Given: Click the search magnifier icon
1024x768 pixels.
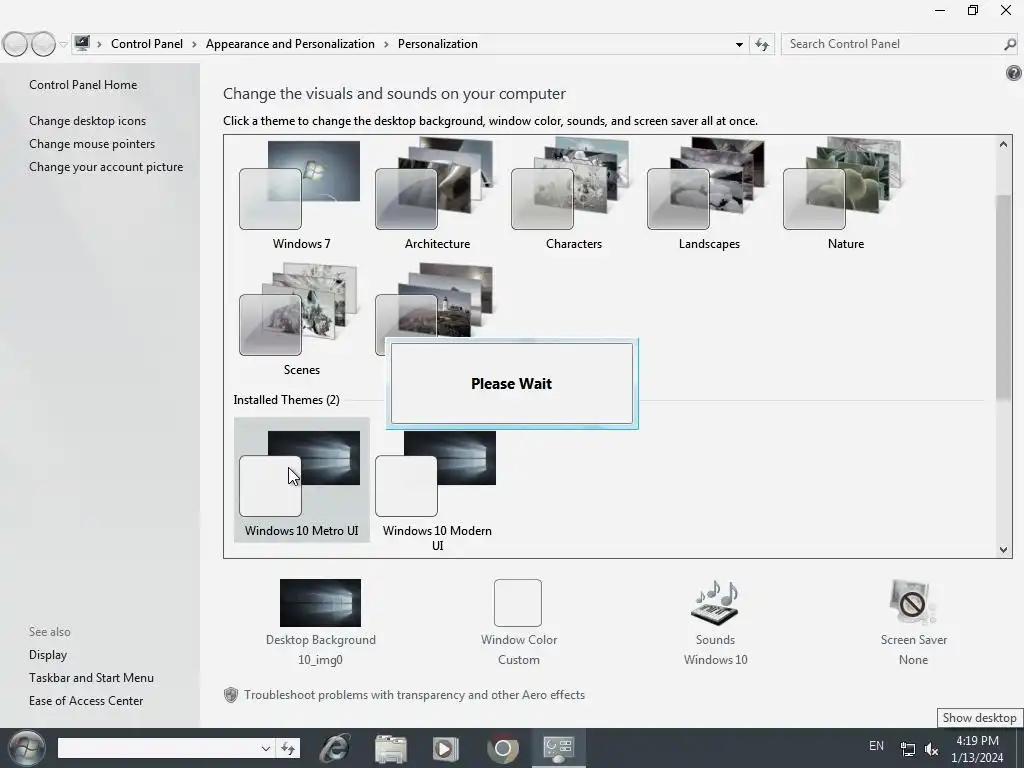Looking at the screenshot, I should 1010,44.
